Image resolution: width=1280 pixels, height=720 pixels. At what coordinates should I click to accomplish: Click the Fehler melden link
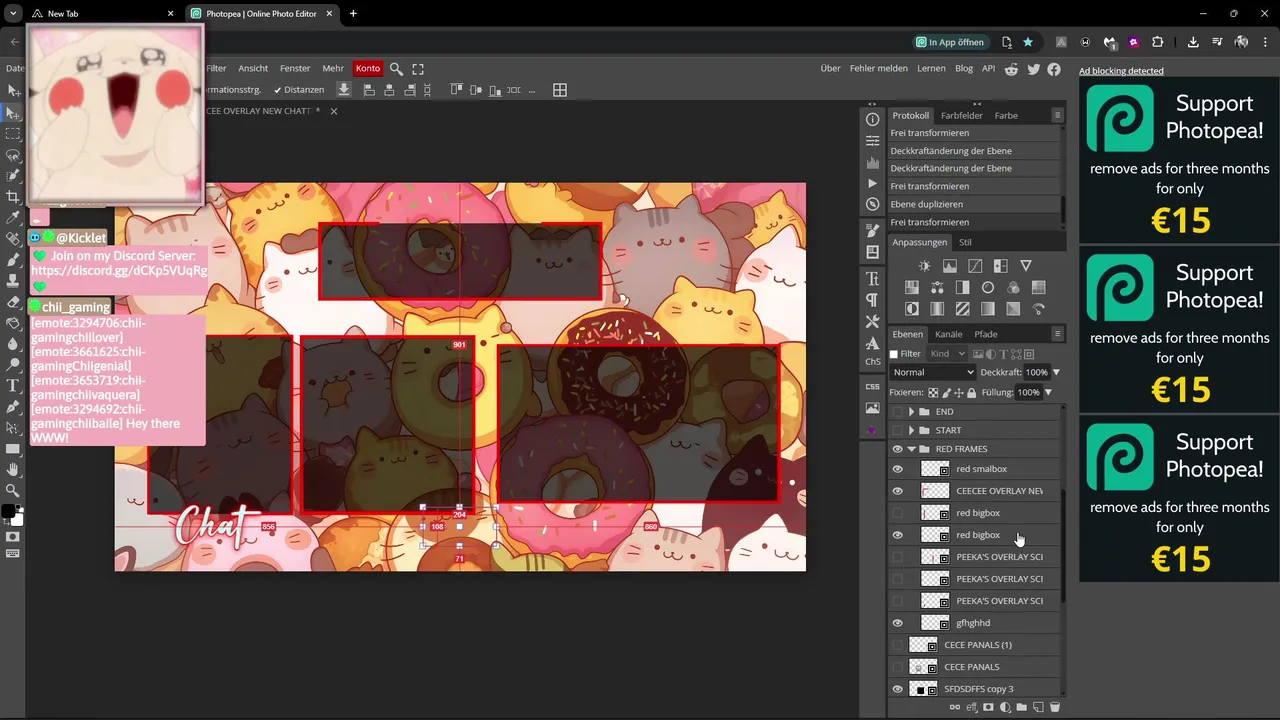879,68
